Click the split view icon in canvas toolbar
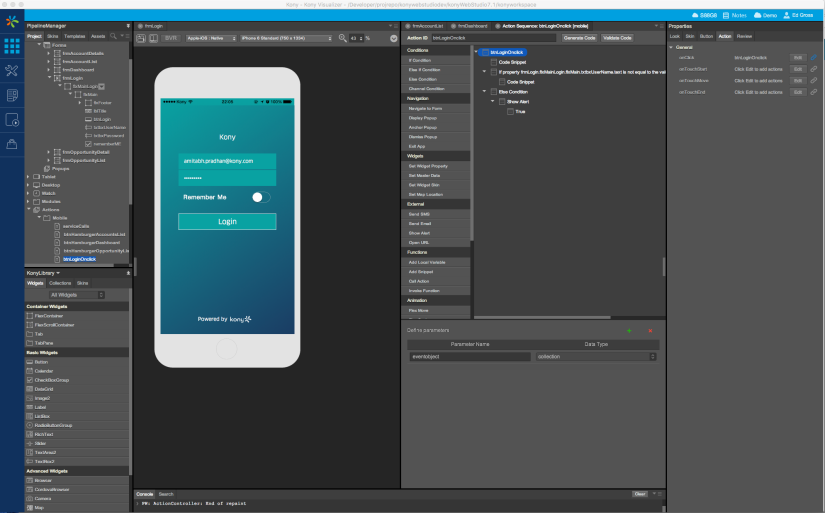 (153, 38)
